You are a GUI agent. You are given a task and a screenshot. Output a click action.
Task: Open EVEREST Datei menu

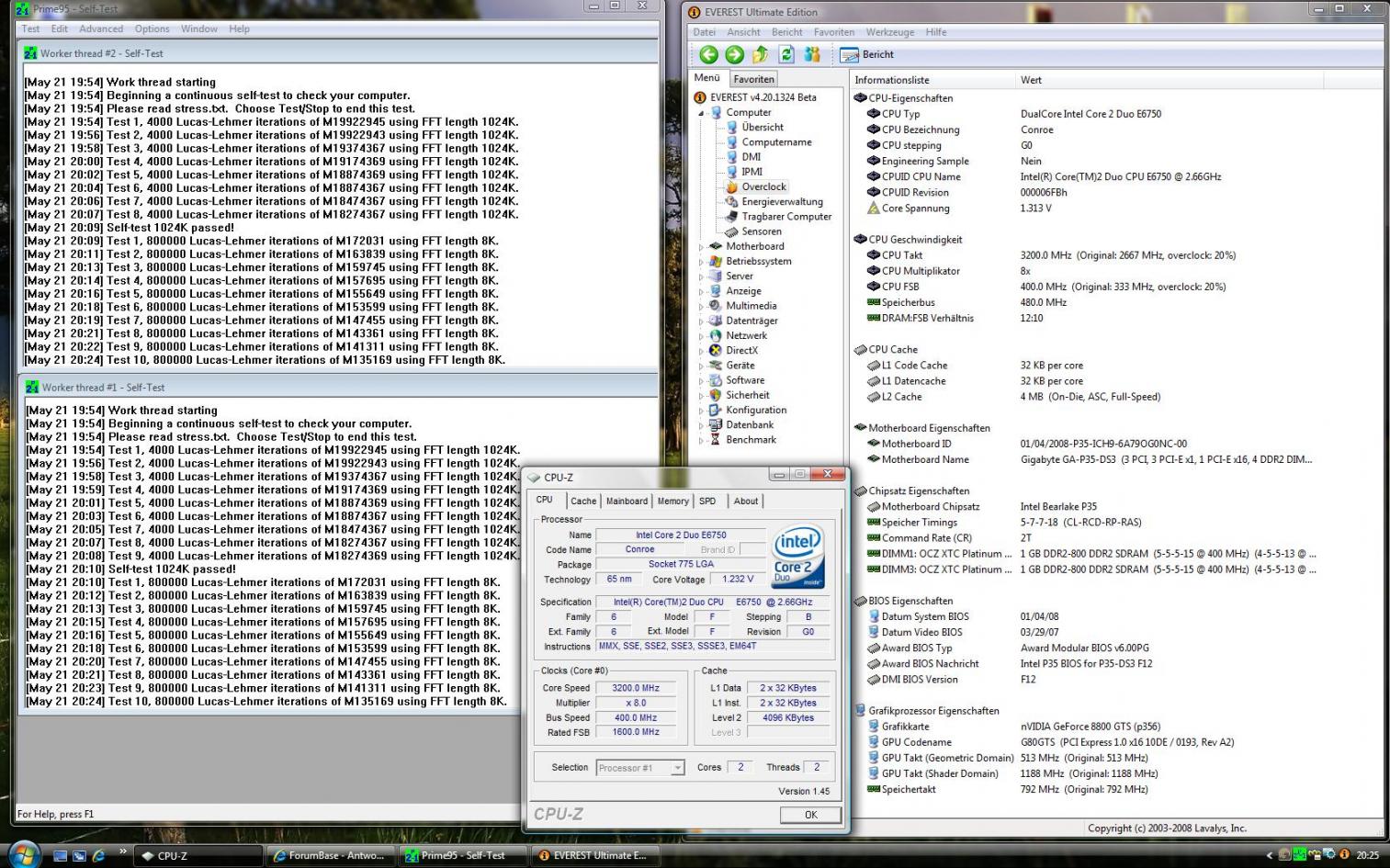click(x=705, y=32)
